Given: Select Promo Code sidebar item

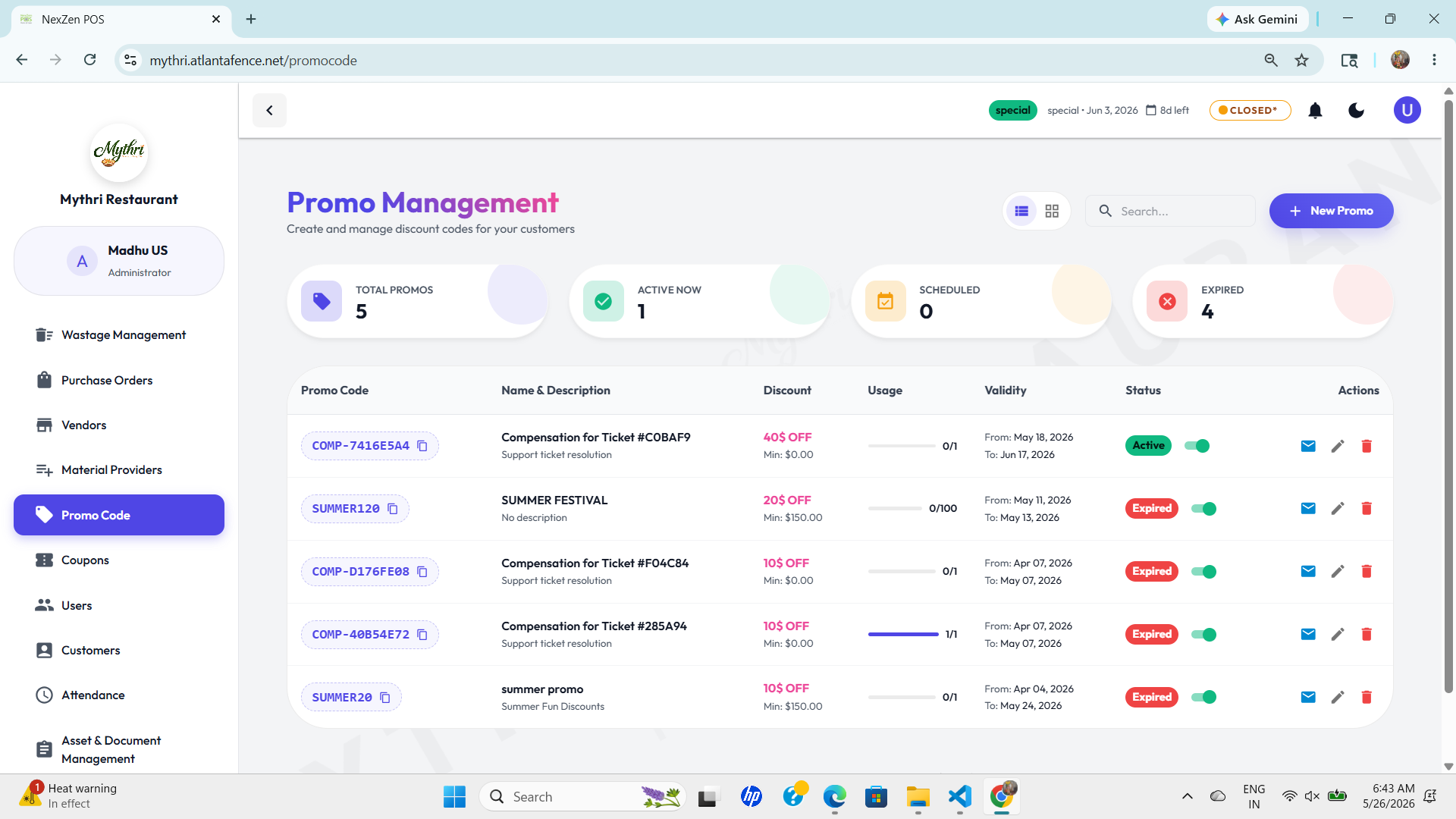Looking at the screenshot, I should [x=119, y=515].
